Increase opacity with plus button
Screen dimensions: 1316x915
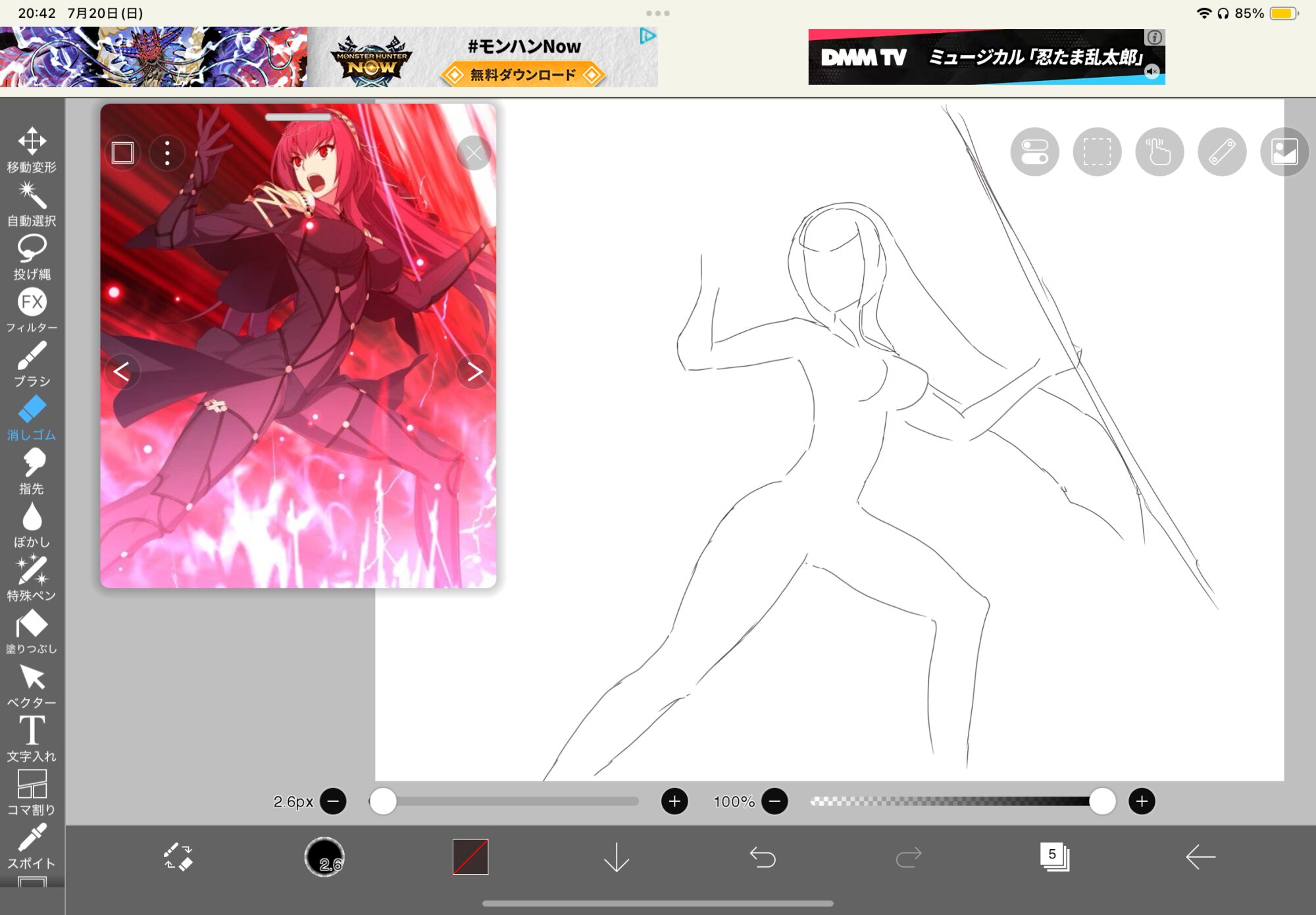coord(1142,801)
